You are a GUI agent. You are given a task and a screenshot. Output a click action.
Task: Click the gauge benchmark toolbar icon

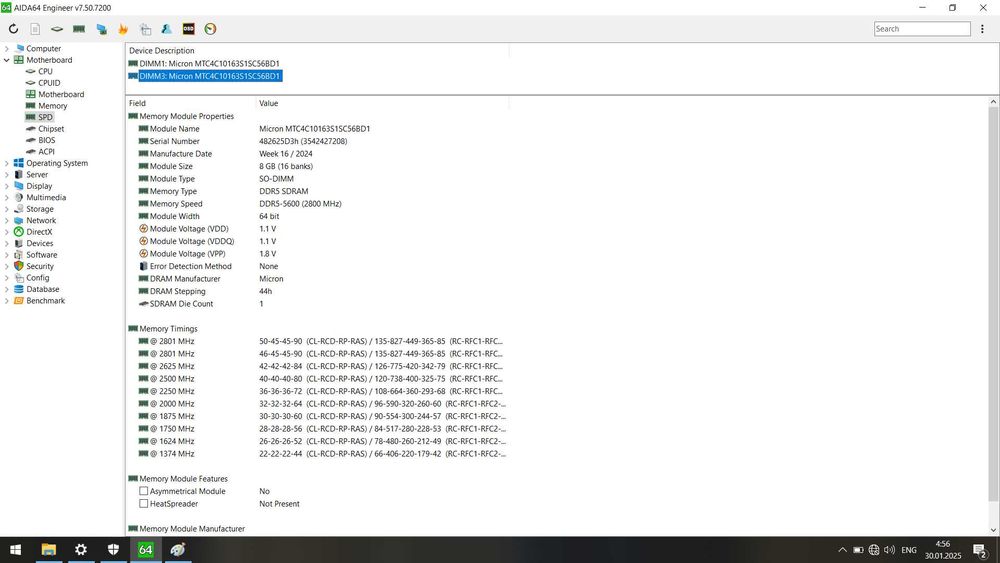210,29
